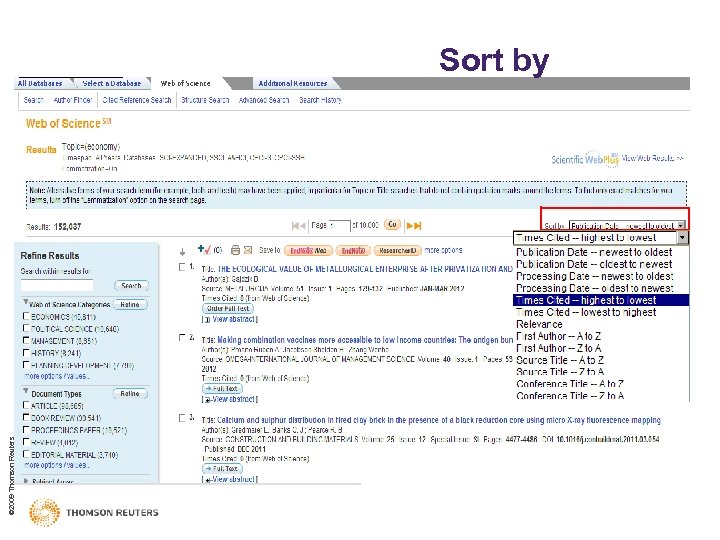Select highlighted Times Cited highest to lowest

point(601,300)
